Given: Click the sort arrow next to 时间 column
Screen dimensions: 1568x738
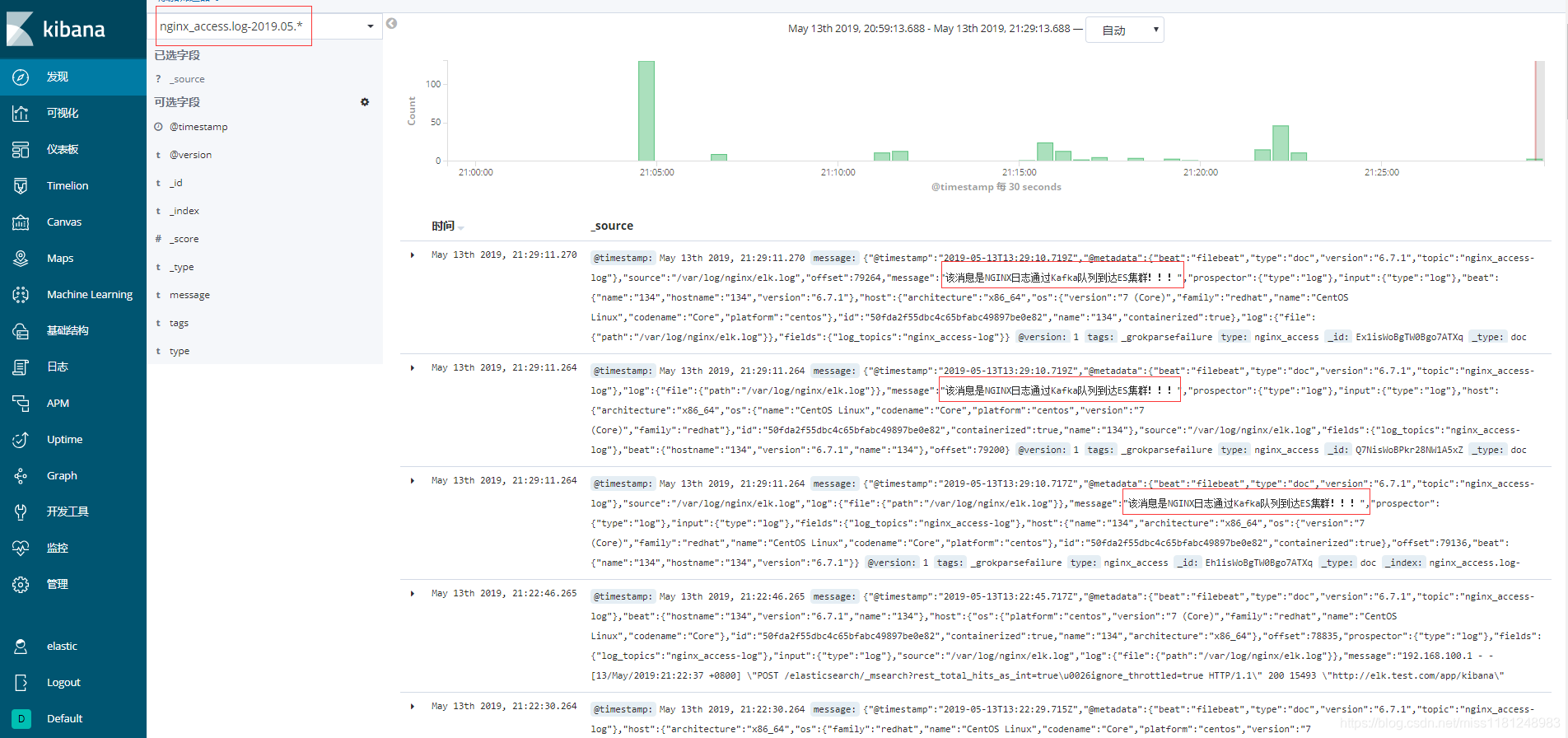Looking at the screenshot, I should tap(461, 227).
